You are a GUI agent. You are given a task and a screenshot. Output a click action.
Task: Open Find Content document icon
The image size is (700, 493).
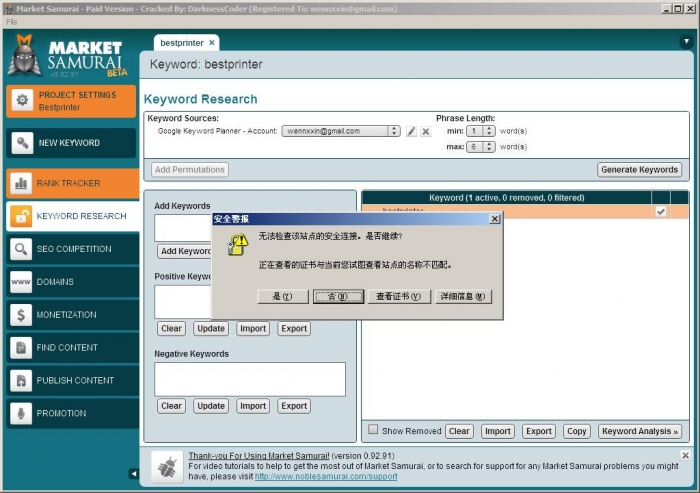click(x=21, y=347)
